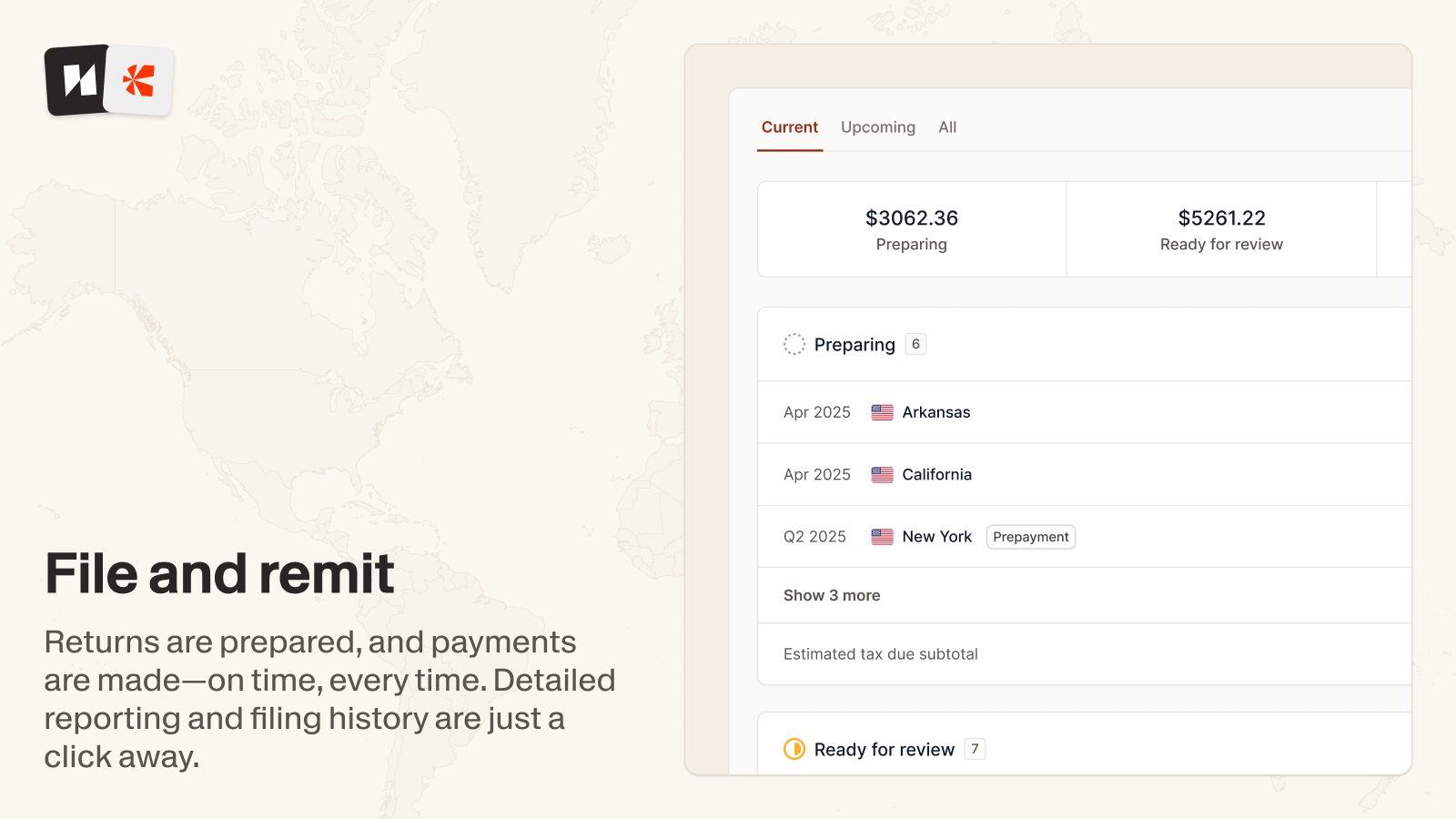Open the Upcoming tab

tap(878, 127)
